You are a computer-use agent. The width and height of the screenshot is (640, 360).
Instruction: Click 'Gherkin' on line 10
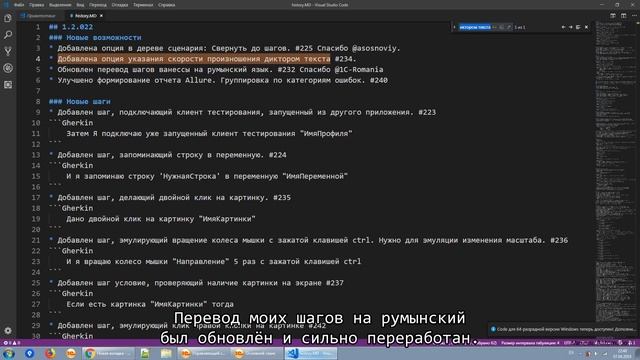[x=77, y=123]
